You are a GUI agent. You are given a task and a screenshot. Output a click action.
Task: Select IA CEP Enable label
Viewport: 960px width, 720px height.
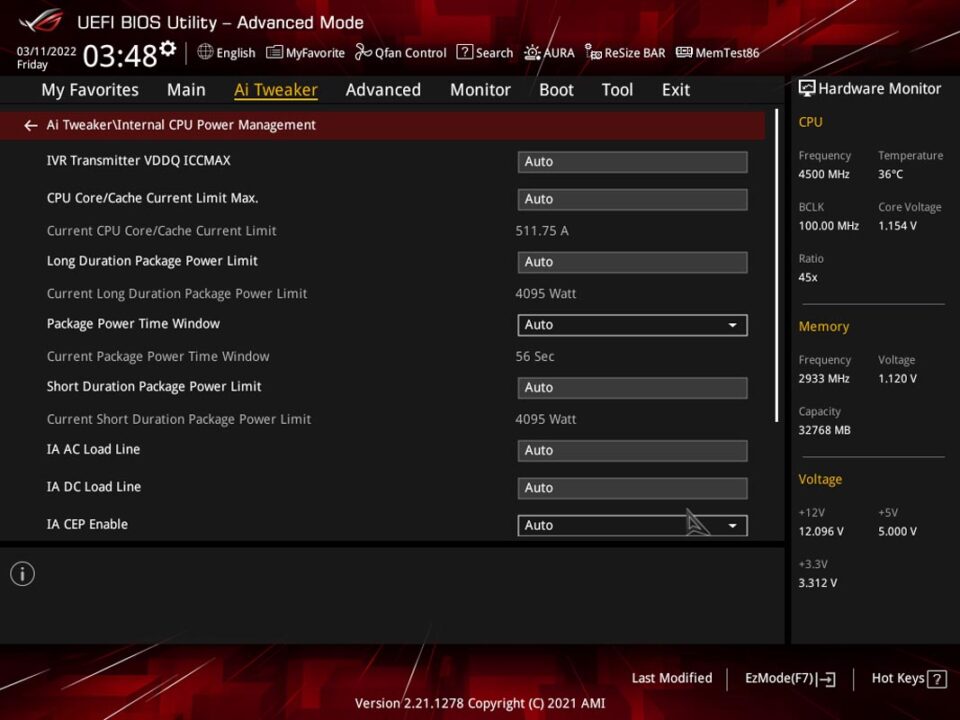pyautogui.click(x=87, y=525)
